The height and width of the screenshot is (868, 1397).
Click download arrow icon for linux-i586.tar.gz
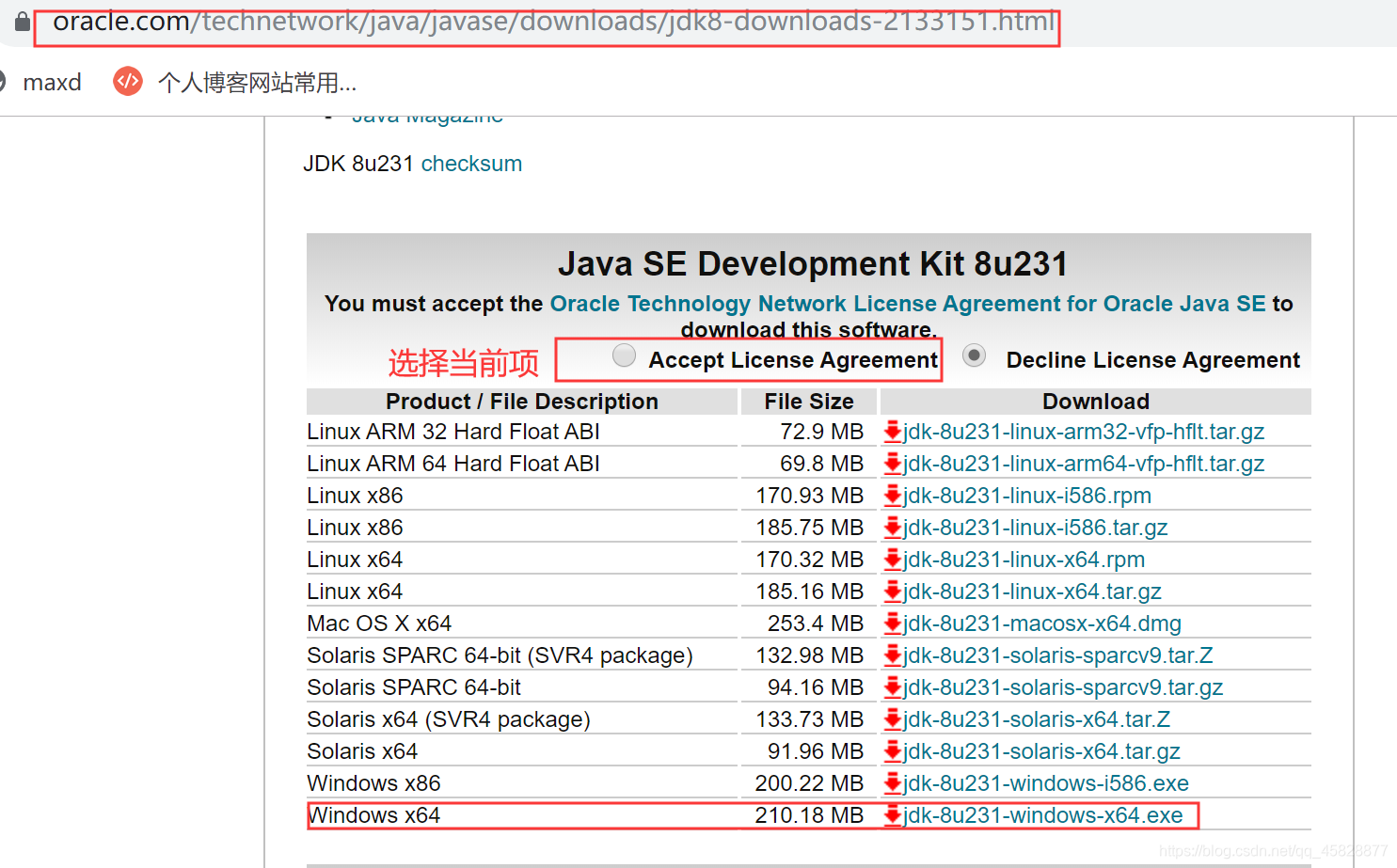[x=893, y=528]
